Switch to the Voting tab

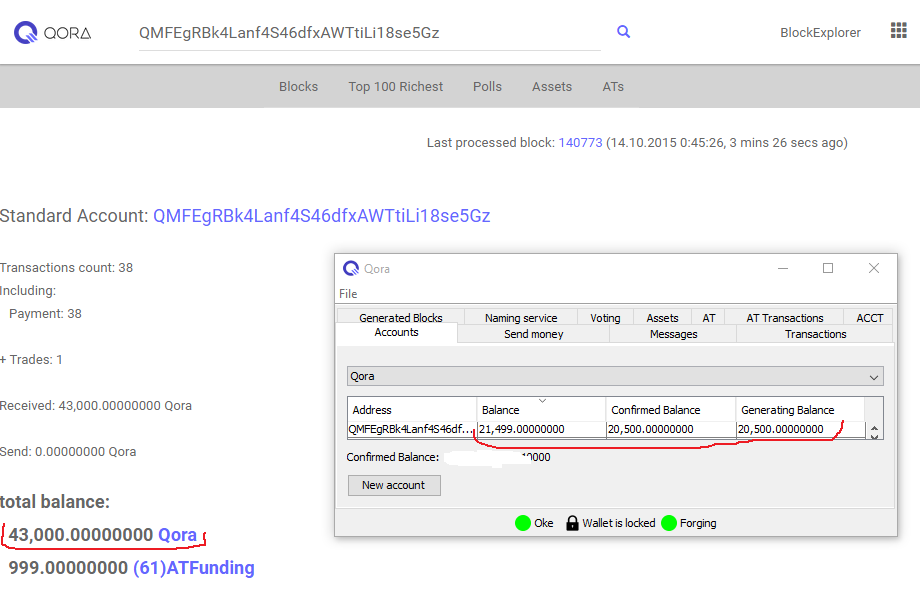(x=605, y=317)
